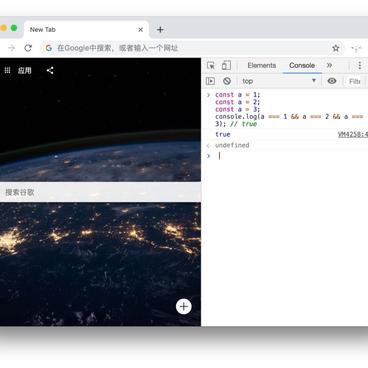Click the 'const a = 2;' code line
Screen dimensions: 368x368
(x=237, y=102)
